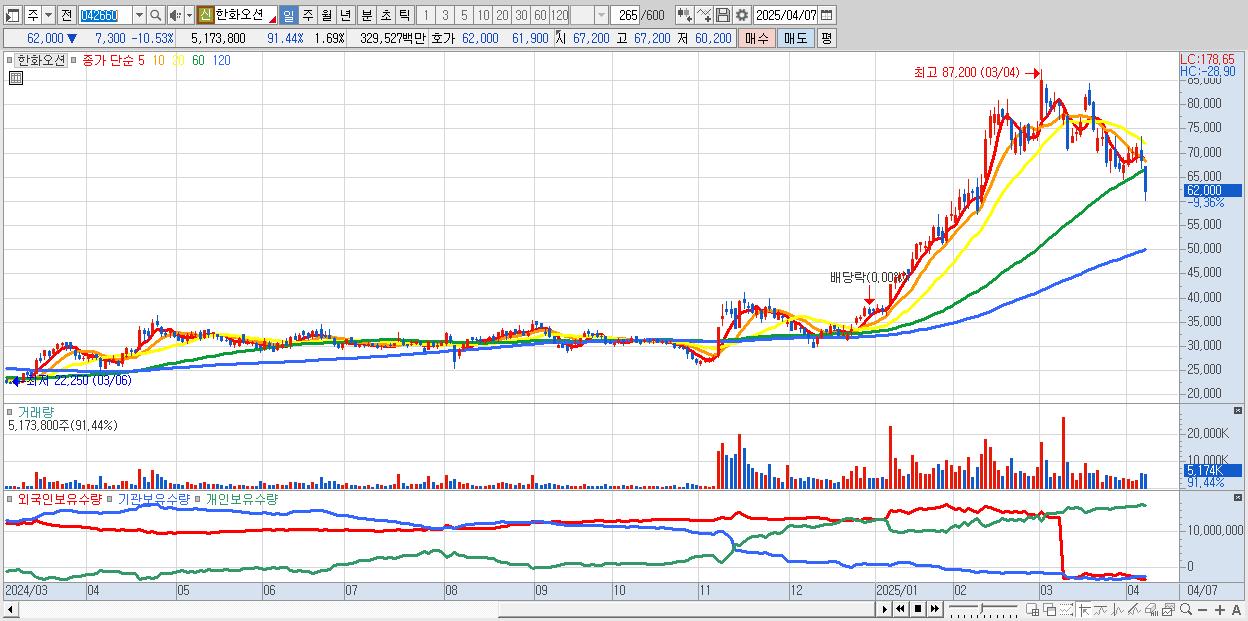Collapse the volume panel corner button

coord(1239,411)
